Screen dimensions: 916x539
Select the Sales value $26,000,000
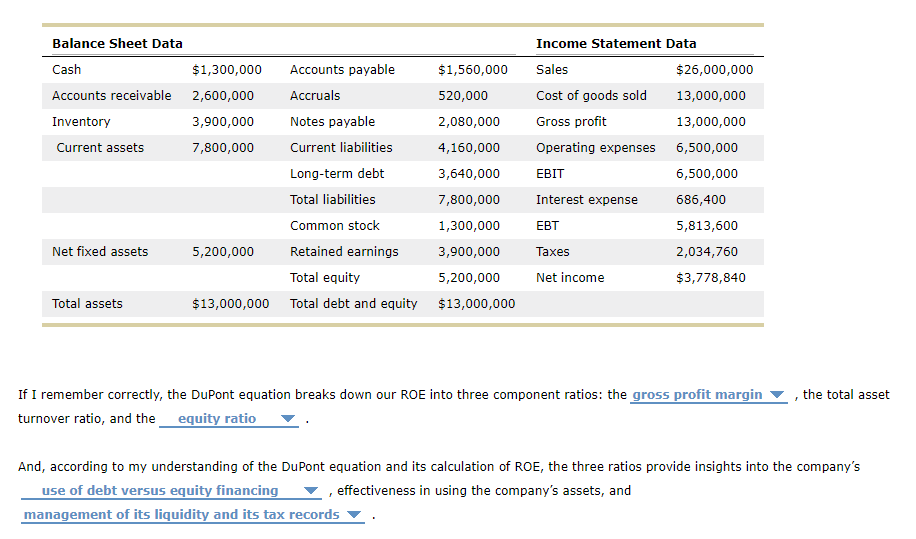click(715, 70)
